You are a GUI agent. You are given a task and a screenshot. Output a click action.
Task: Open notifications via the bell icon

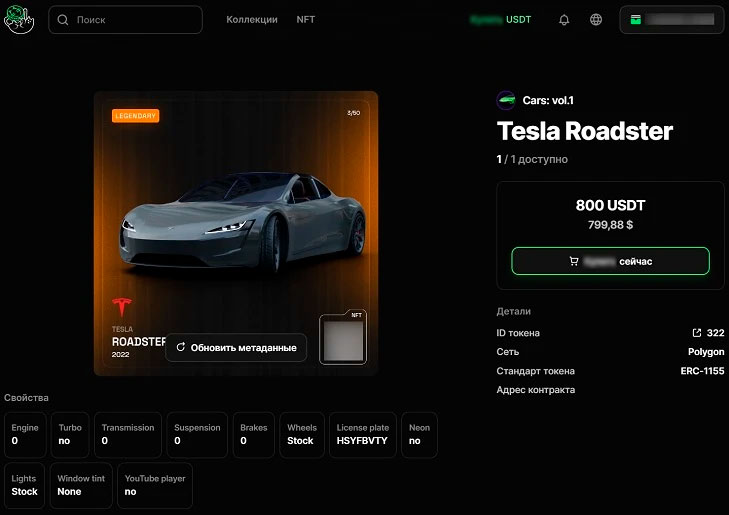click(564, 20)
